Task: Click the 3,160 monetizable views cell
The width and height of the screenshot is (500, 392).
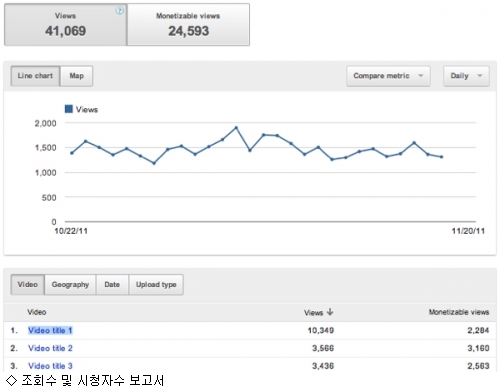Action: (x=478, y=348)
